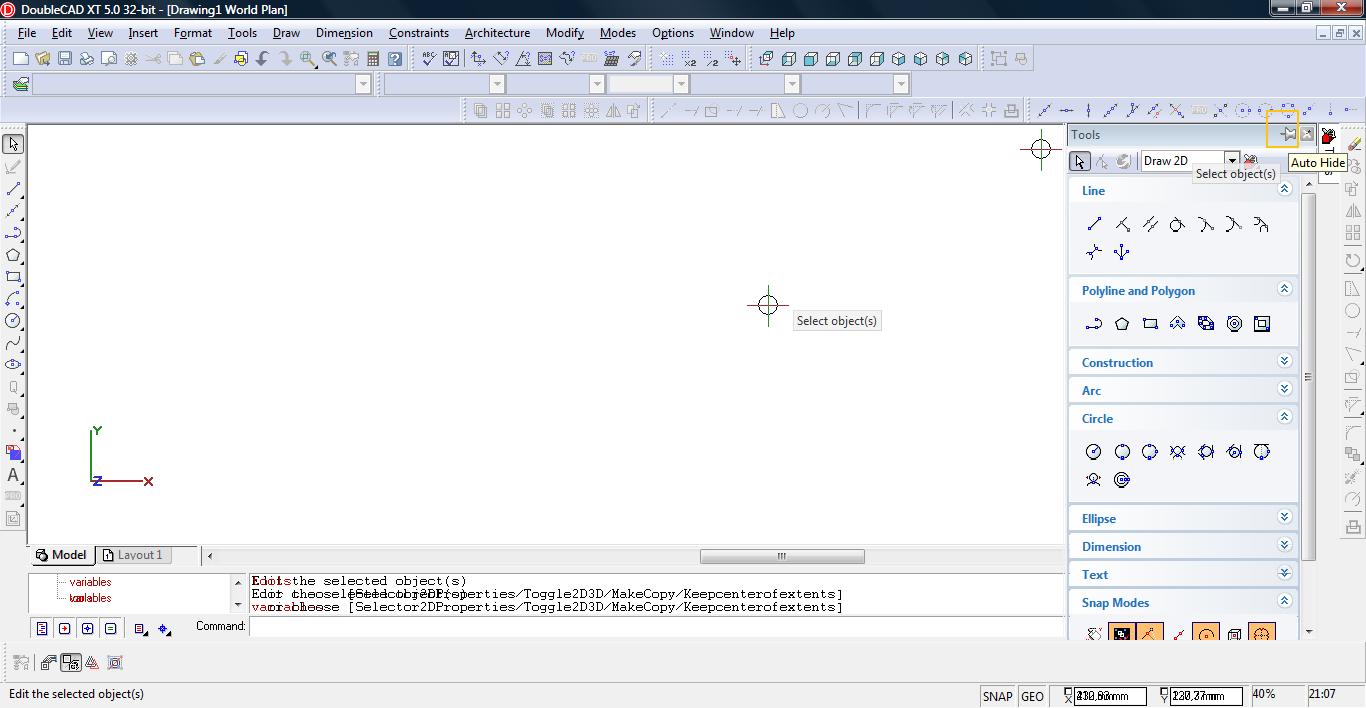
Task: Click the Undo arrow in toolbar
Action: pyautogui.click(x=263, y=59)
